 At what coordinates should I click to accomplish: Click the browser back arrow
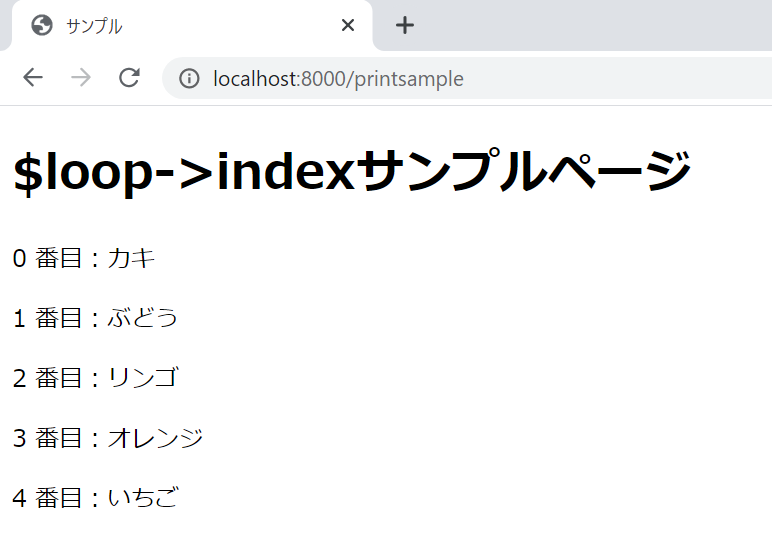point(33,78)
